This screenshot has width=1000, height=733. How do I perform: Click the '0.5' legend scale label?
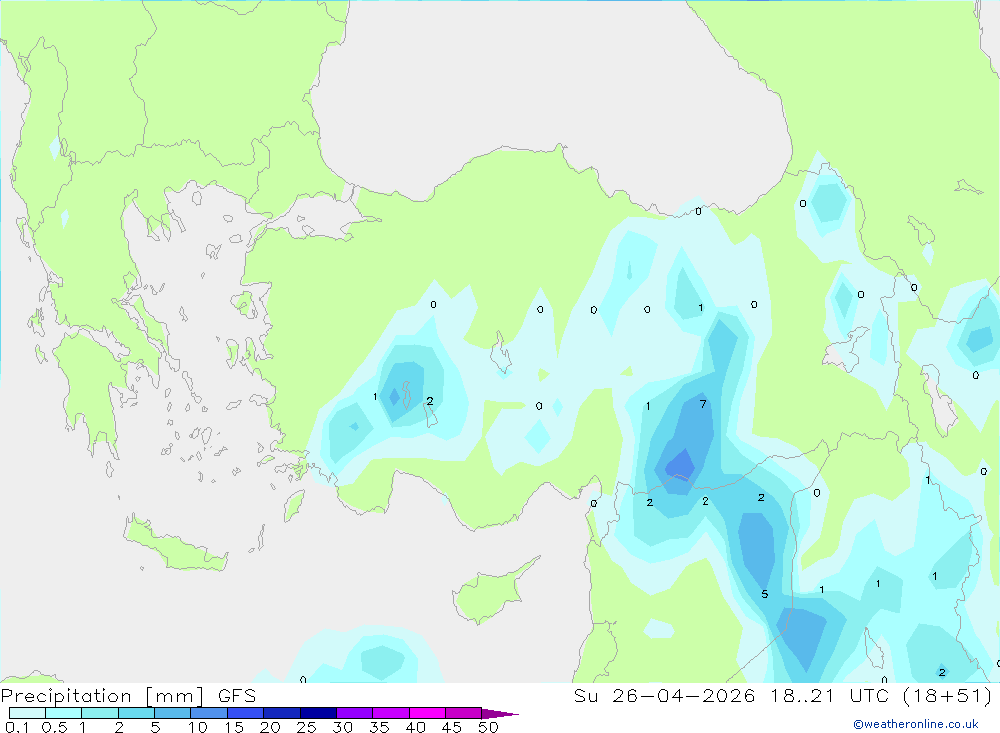54,727
